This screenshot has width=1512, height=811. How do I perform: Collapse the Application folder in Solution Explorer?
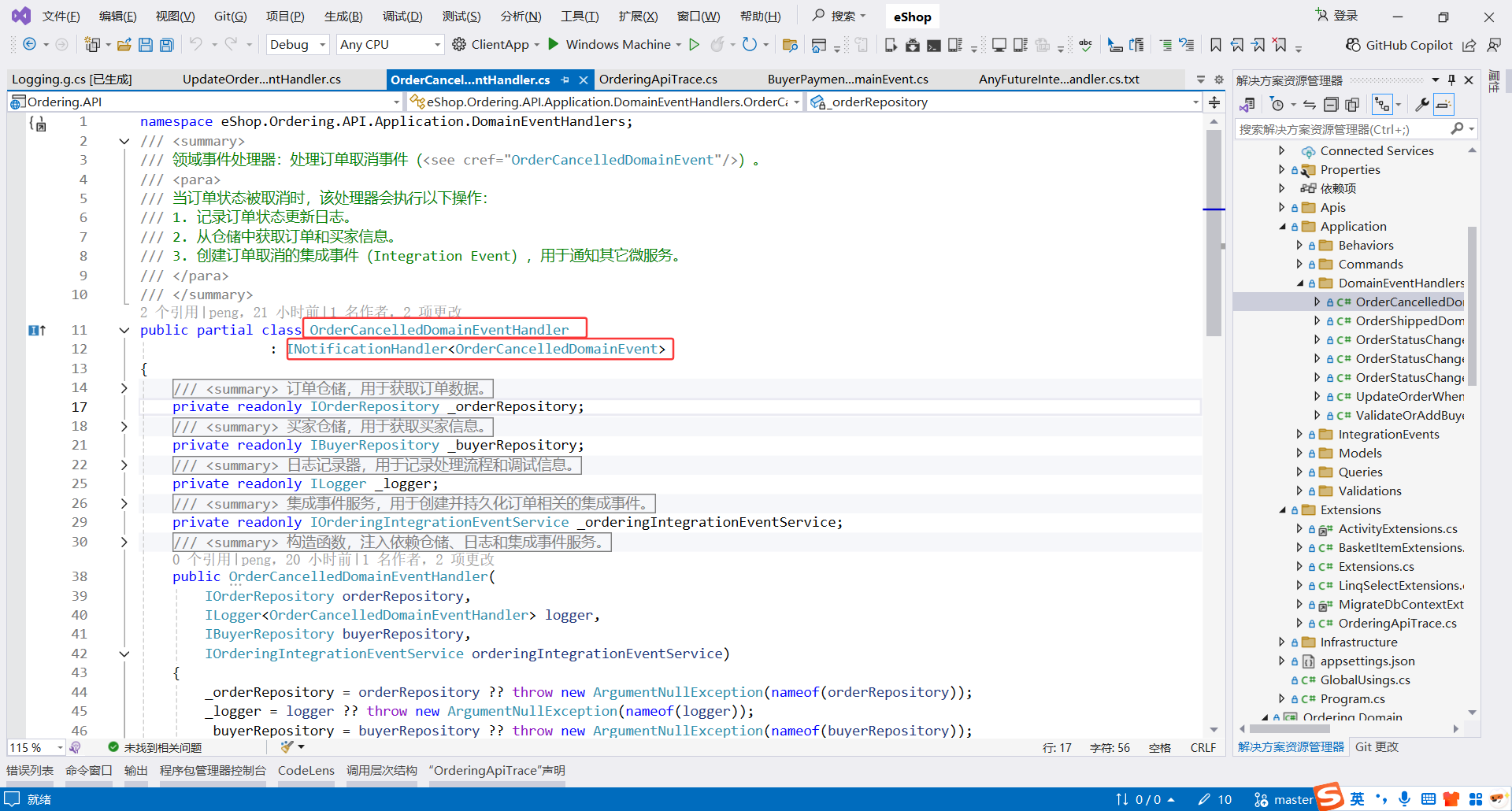[x=1283, y=227]
